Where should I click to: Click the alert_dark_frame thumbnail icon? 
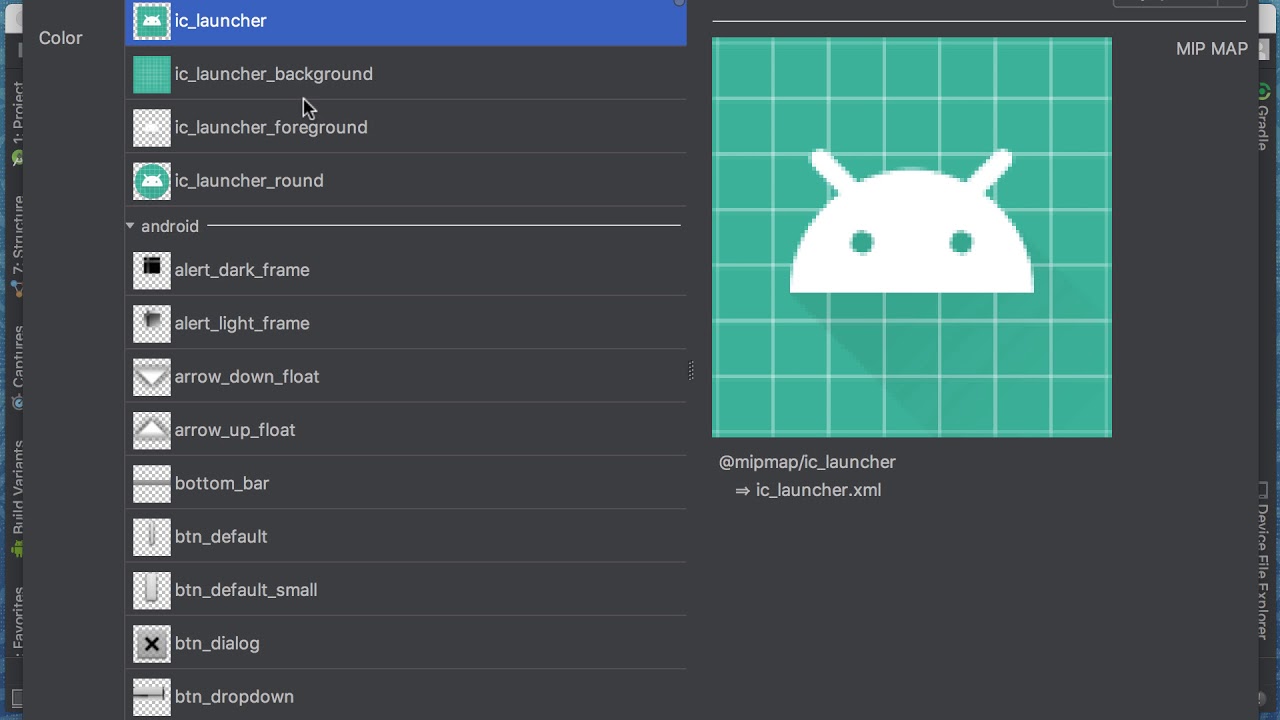coord(152,270)
